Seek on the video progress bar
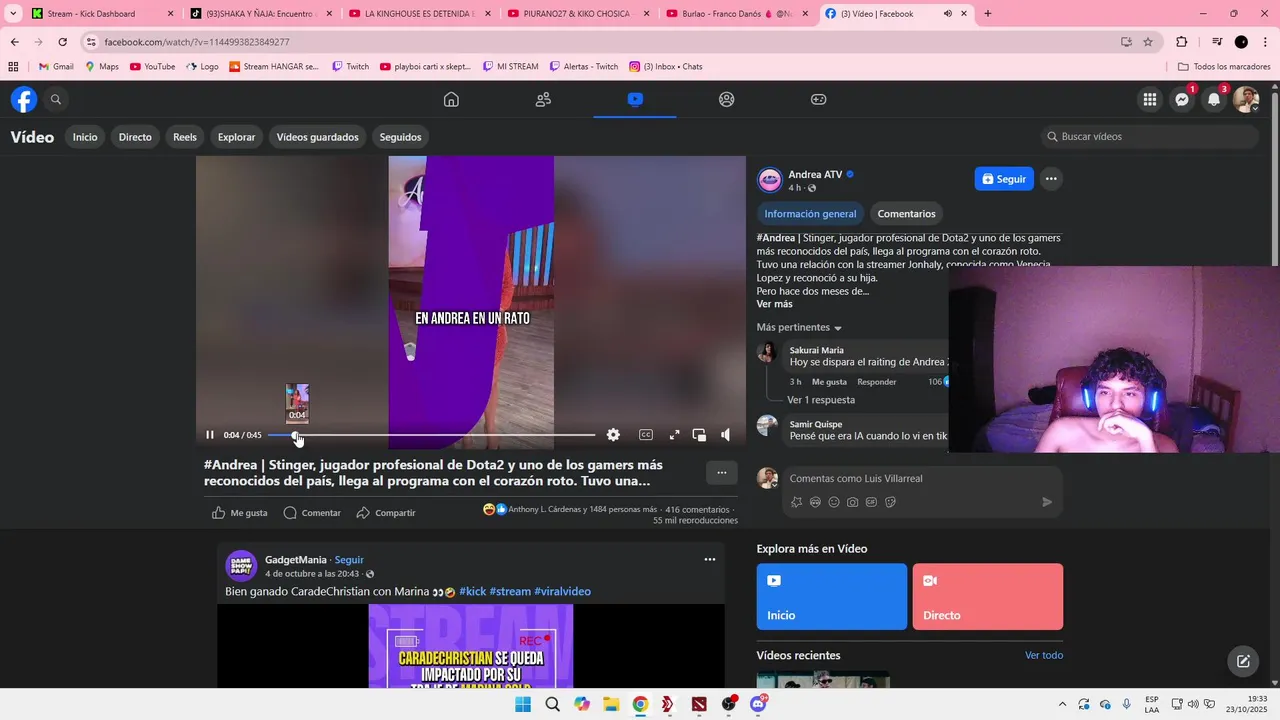The image size is (1280, 720). pos(432,435)
